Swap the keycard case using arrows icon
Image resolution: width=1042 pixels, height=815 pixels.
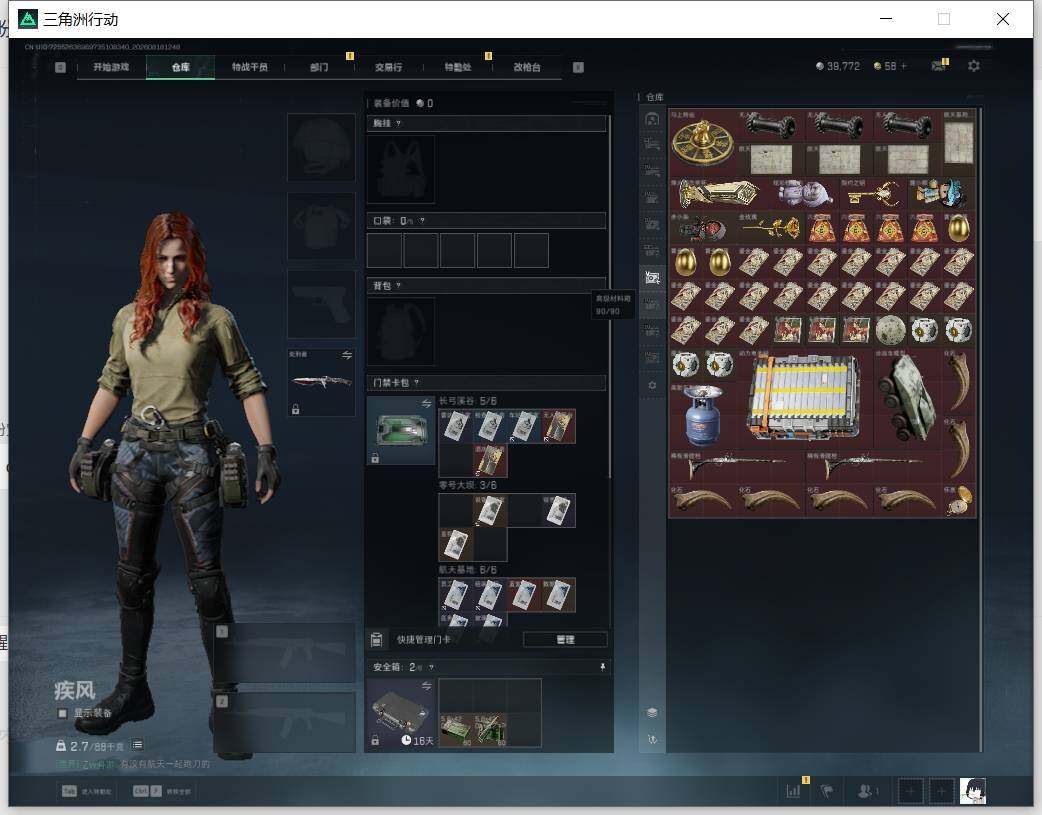point(426,403)
